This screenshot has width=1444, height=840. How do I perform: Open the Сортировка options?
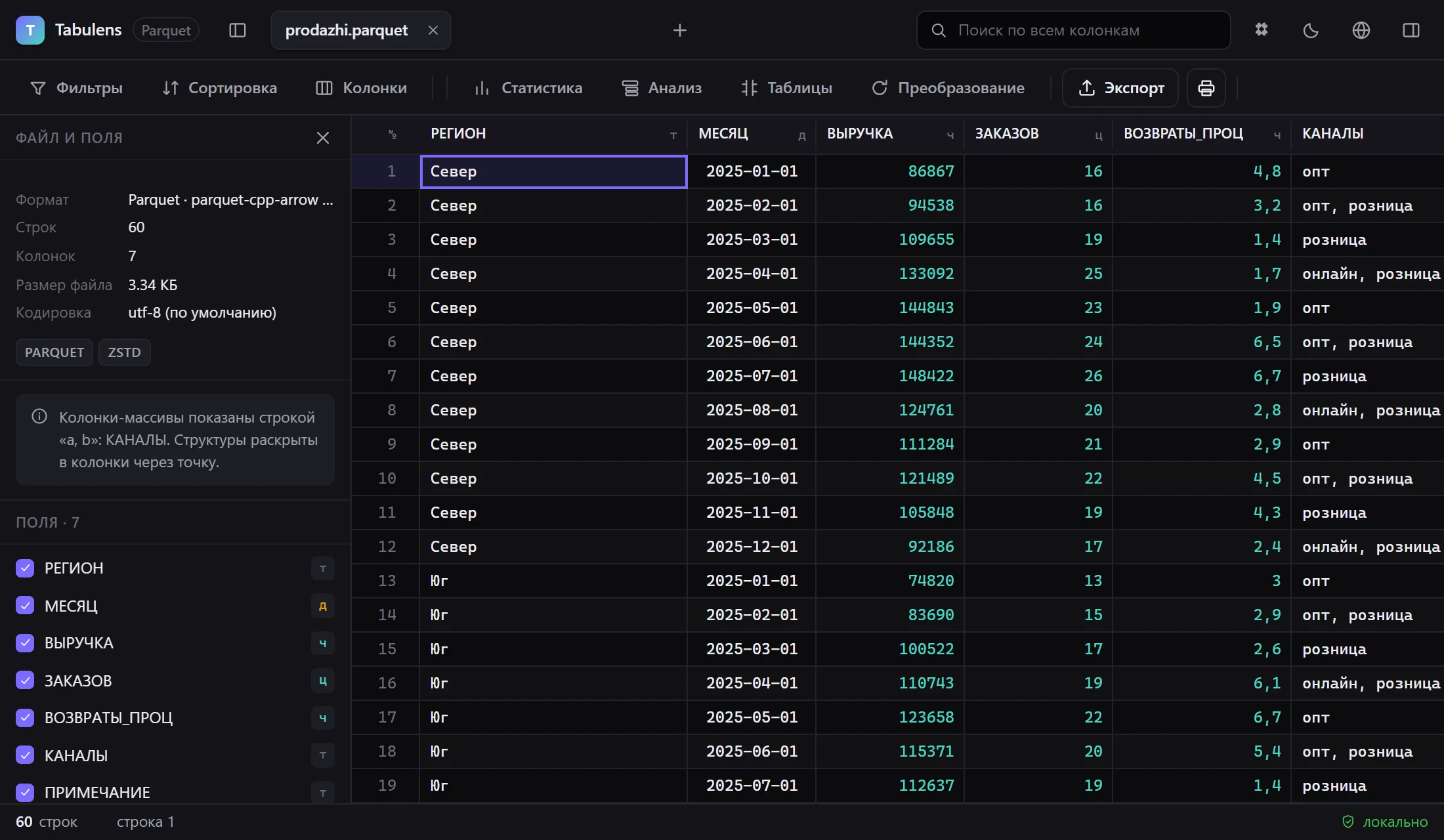click(220, 88)
